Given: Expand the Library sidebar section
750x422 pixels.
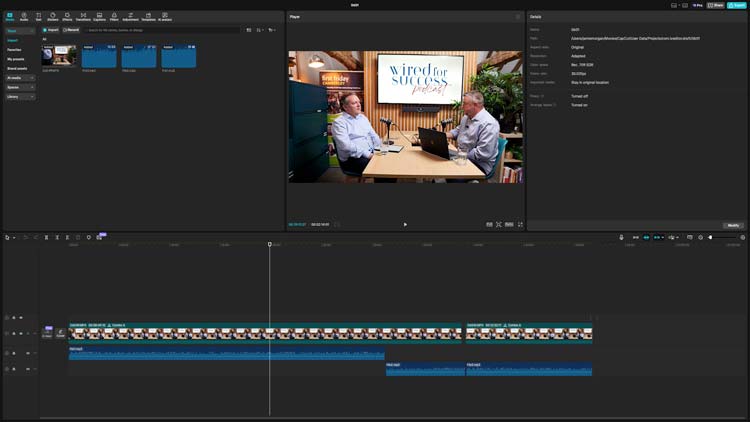Looking at the screenshot, I should tap(20, 96).
